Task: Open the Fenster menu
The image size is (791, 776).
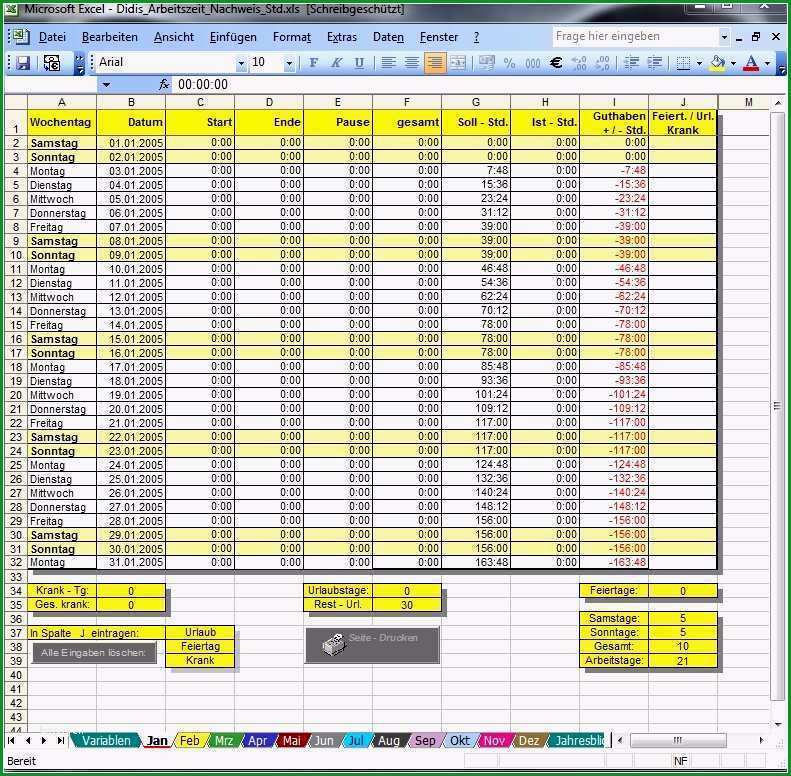Action: point(439,37)
